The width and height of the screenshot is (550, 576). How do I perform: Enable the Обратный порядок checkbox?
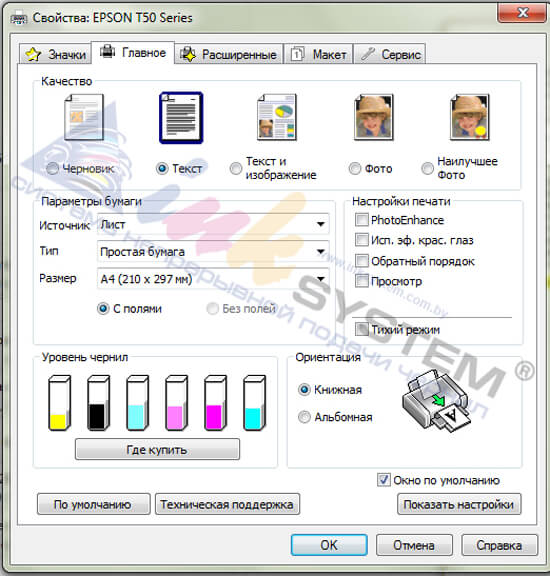pos(362,261)
